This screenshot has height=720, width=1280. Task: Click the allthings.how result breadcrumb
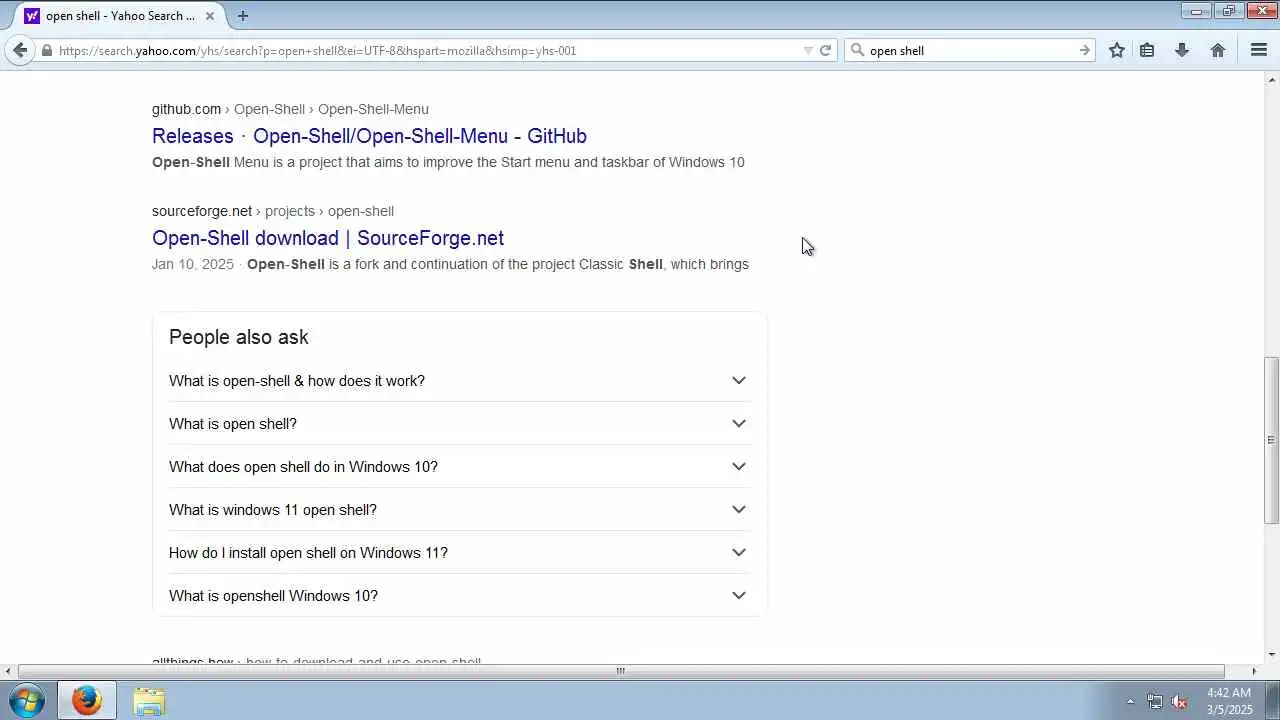(x=316, y=662)
